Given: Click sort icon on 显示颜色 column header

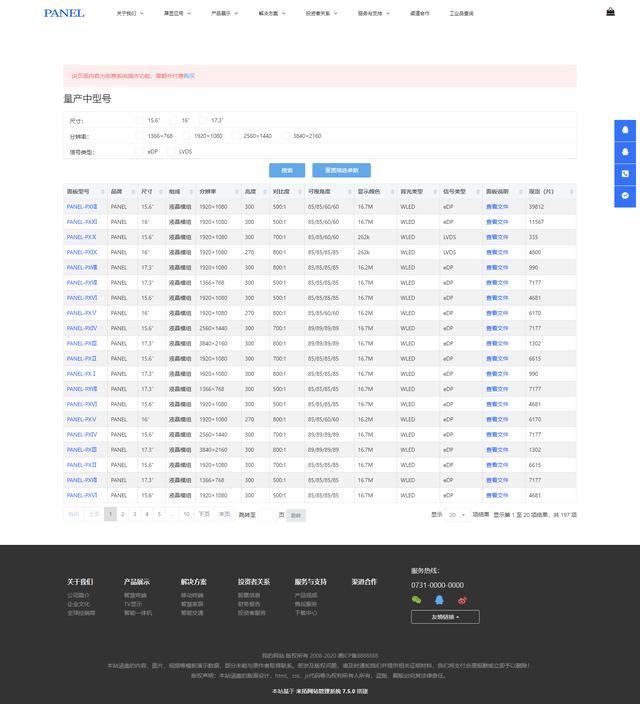Looking at the screenshot, I should click(x=392, y=192).
